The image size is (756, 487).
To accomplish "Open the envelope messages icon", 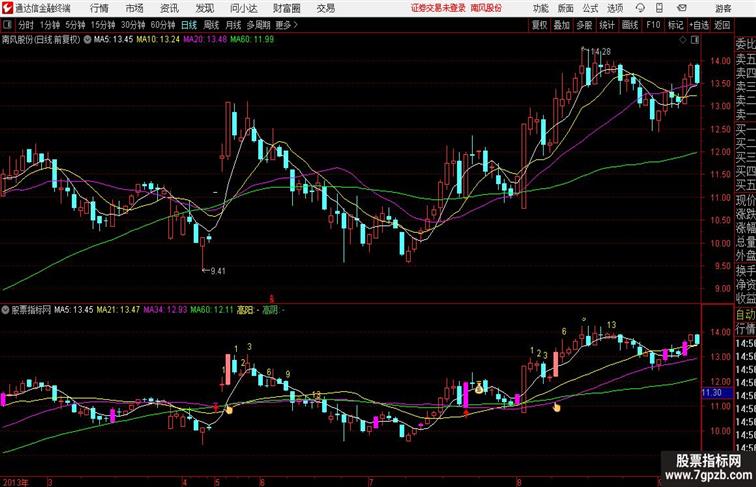I will point(682,8).
